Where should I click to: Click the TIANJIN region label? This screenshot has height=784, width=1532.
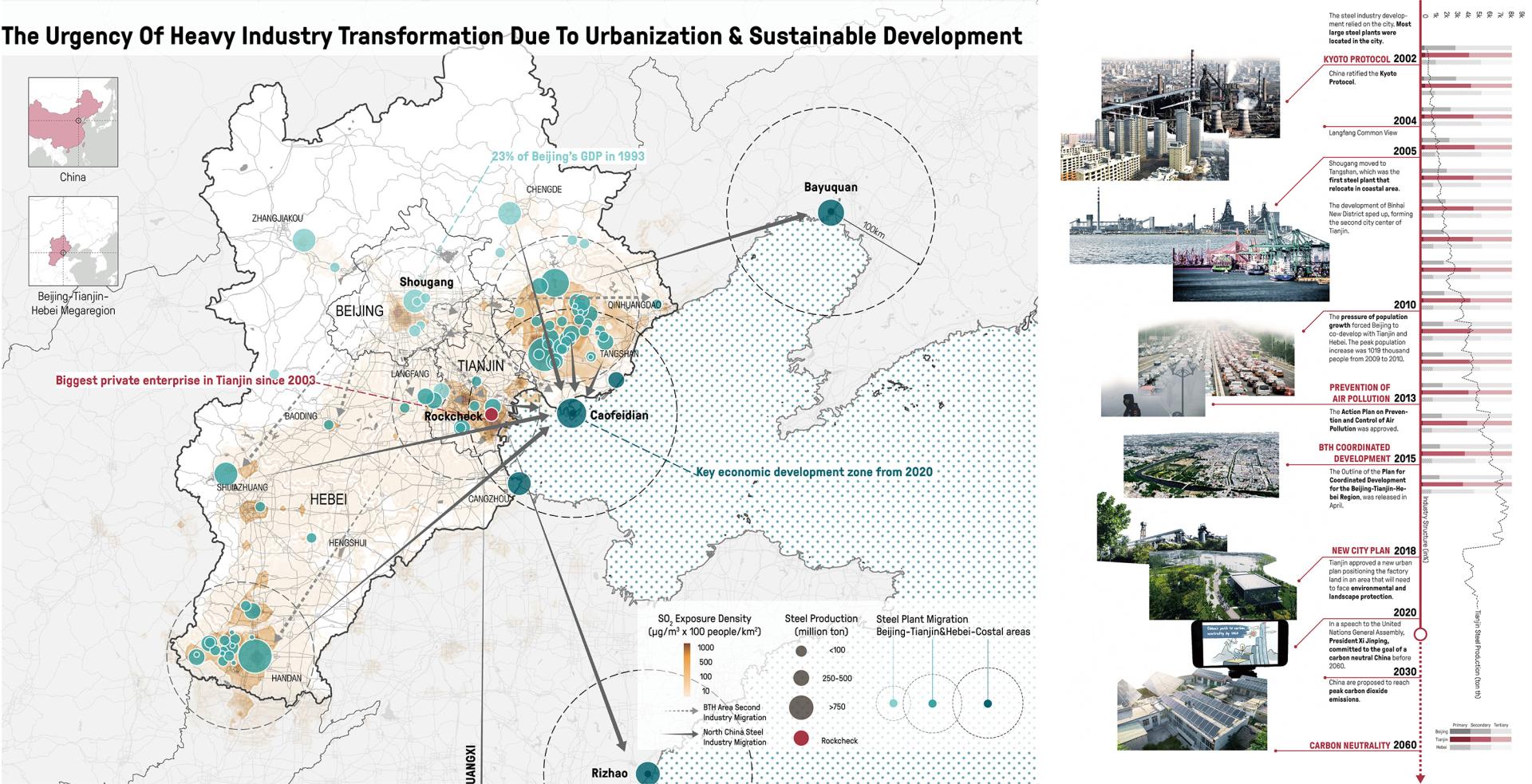[x=480, y=365]
